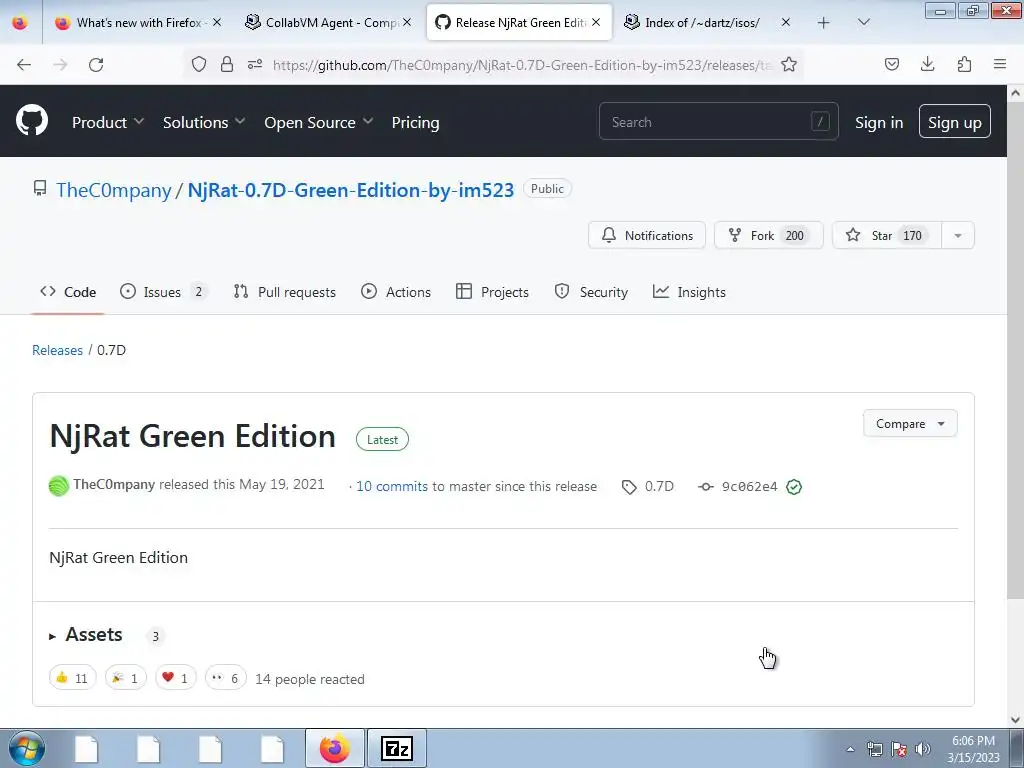Viewport: 1024px width, 768px height.
Task: Open the Insights tab
Action: tap(689, 292)
